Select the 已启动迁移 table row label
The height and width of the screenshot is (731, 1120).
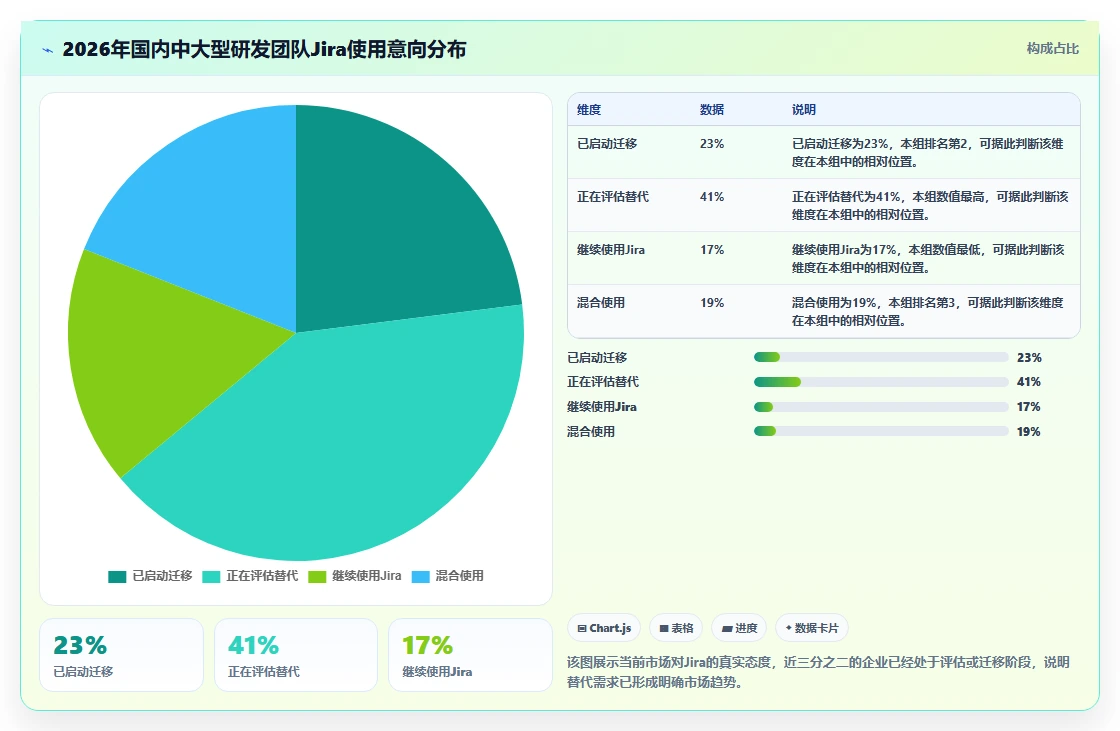pos(607,144)
